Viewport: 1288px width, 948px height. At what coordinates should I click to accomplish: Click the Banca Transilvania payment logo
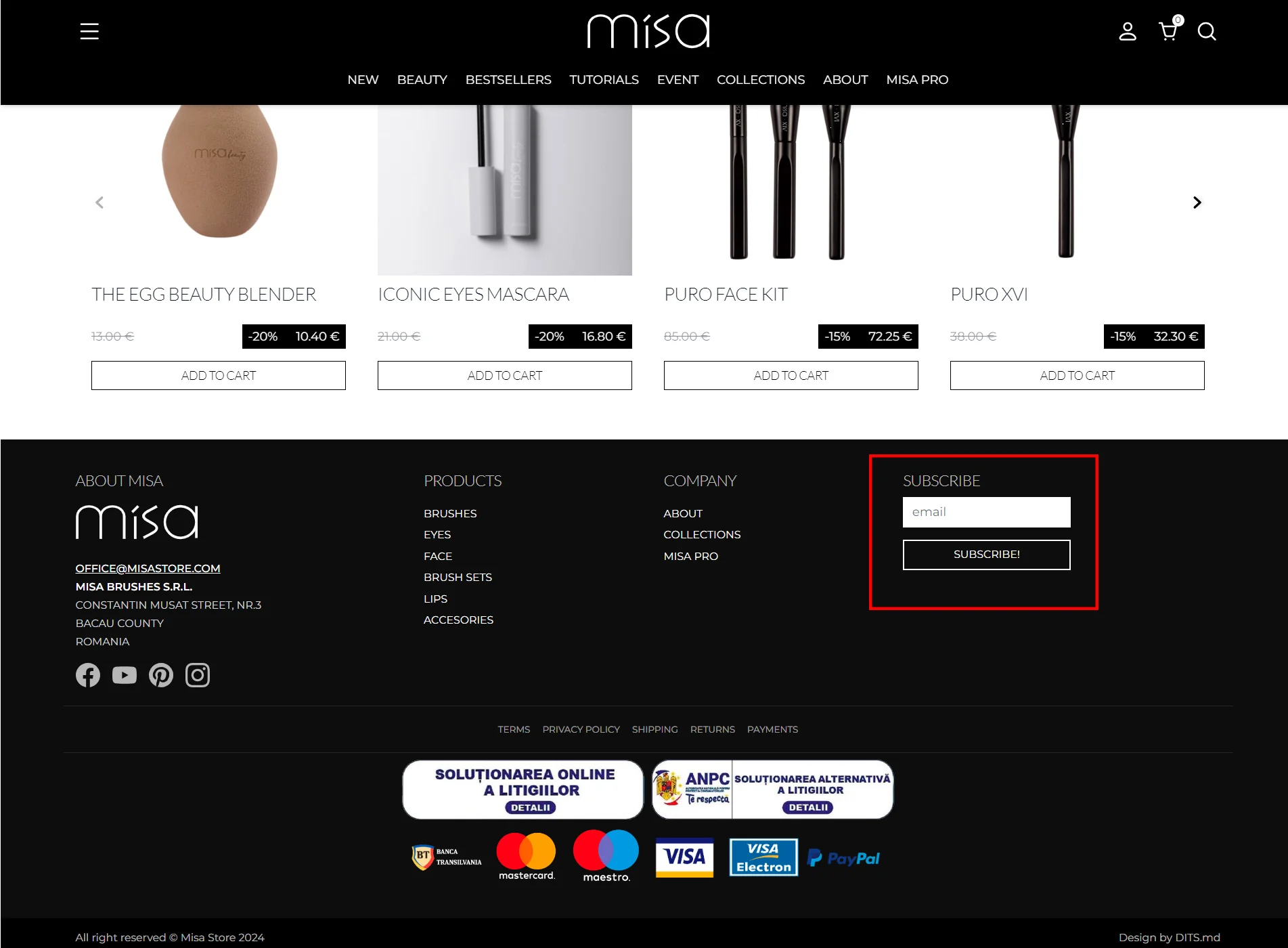[x=447, y=857]
